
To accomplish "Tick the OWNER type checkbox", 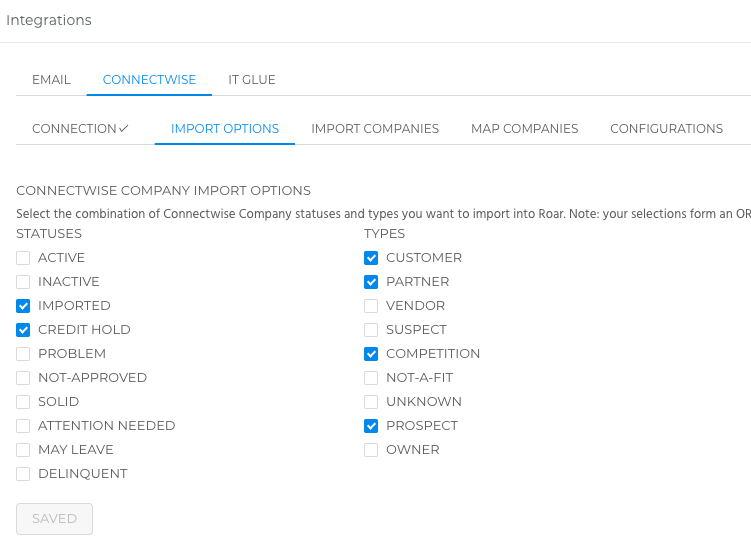I will click(x=371, y=449).
